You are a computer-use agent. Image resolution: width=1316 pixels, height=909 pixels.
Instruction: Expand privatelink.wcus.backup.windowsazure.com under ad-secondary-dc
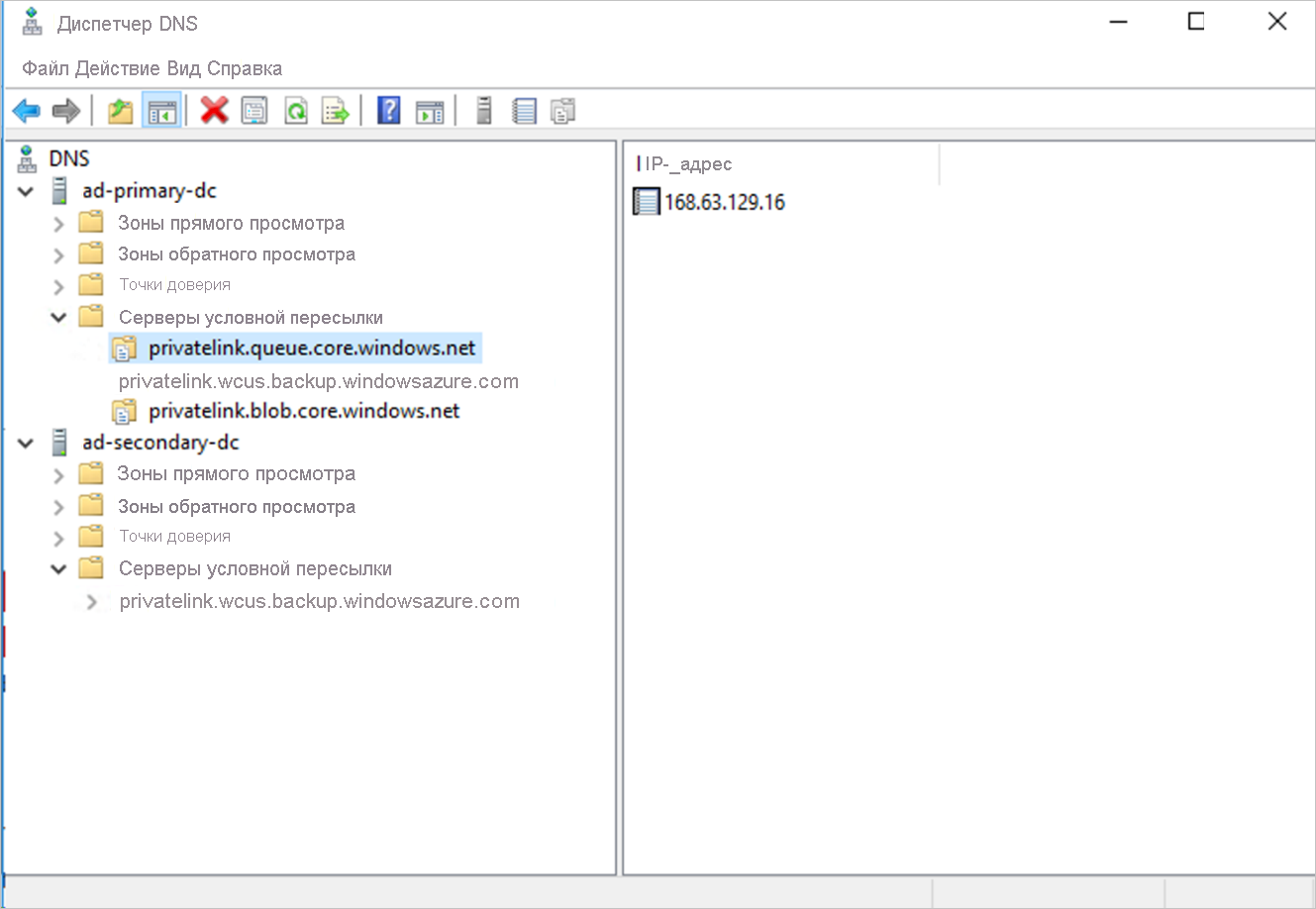click(x=91, y=600)
